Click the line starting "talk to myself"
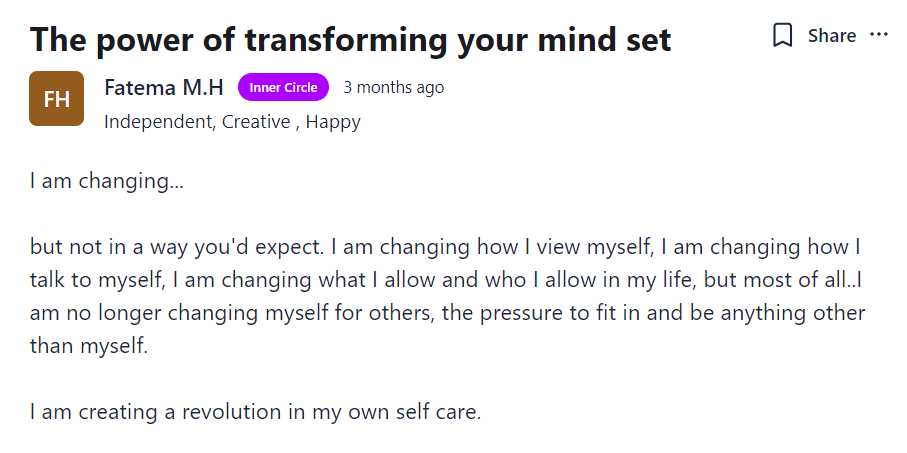The image size is (907, 453). pyautogui.click(x=445, y=280)
